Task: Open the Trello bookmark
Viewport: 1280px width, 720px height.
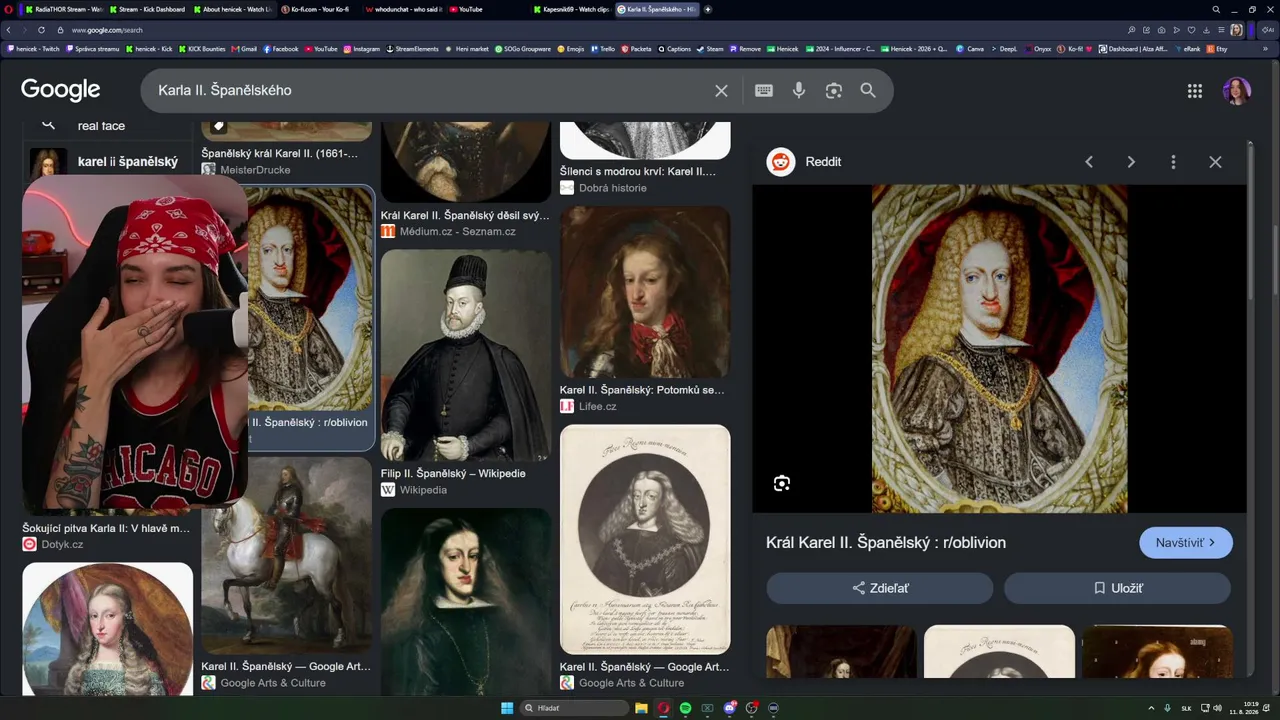Action: [x=603, y=48]
